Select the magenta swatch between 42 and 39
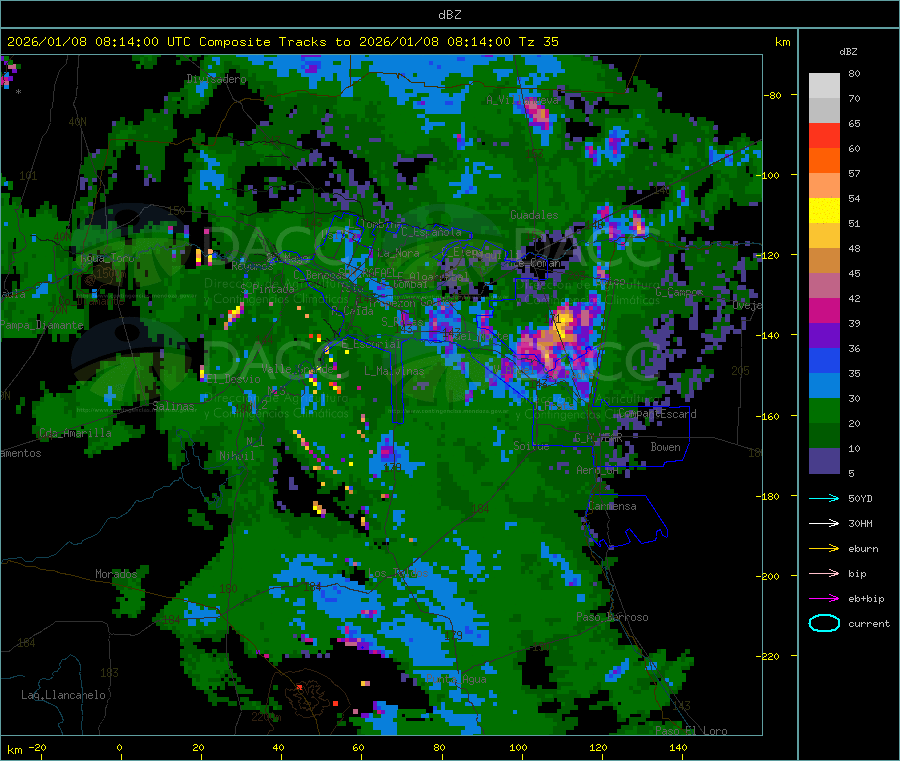Image resolution: width=900 pixels, height=761 pixels. pos(824,310)
